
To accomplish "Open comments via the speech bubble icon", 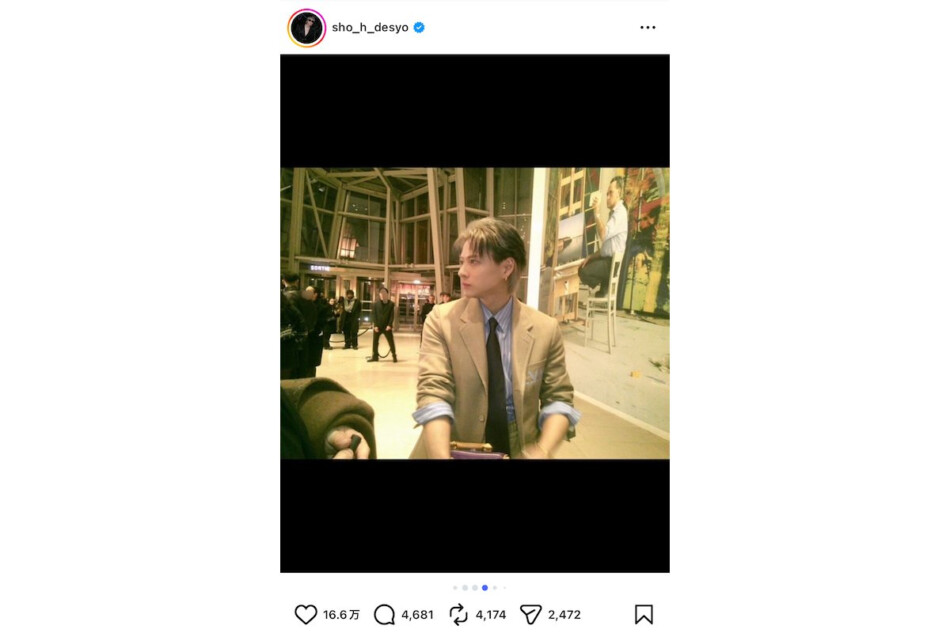I will pyautogui.click(x=384, y=614).
